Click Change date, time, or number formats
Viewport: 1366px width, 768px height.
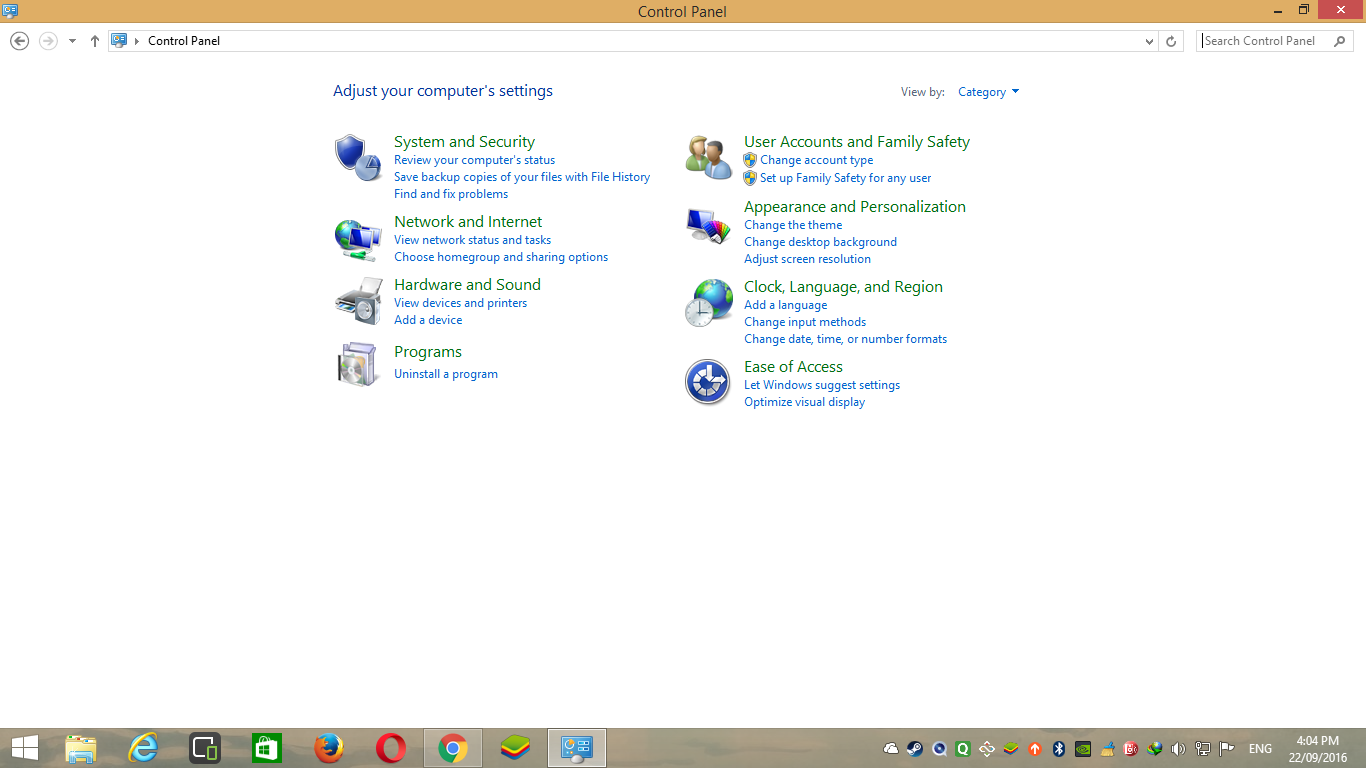(845, 339)
